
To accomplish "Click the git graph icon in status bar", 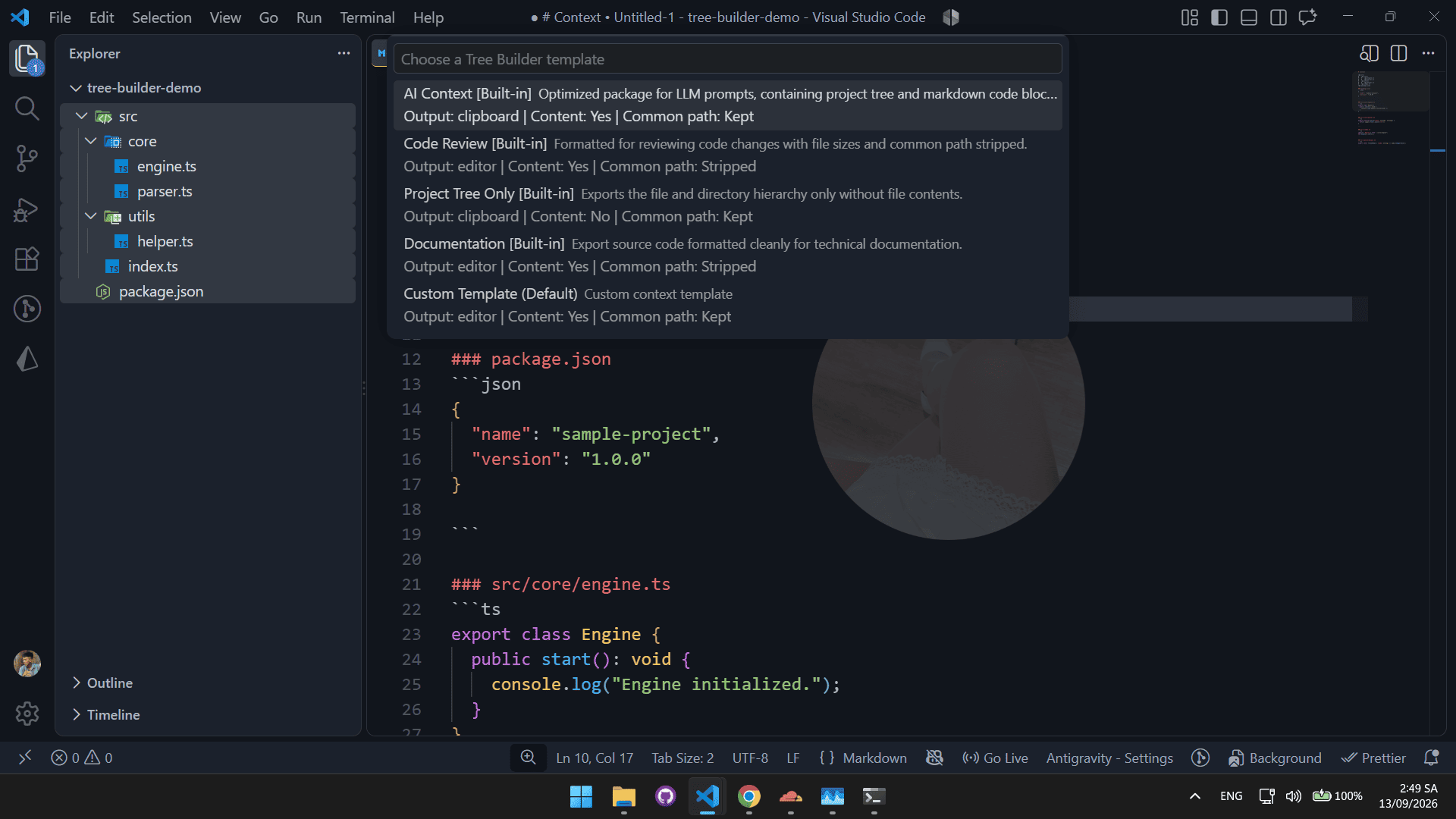I will tap(1200, 758).
